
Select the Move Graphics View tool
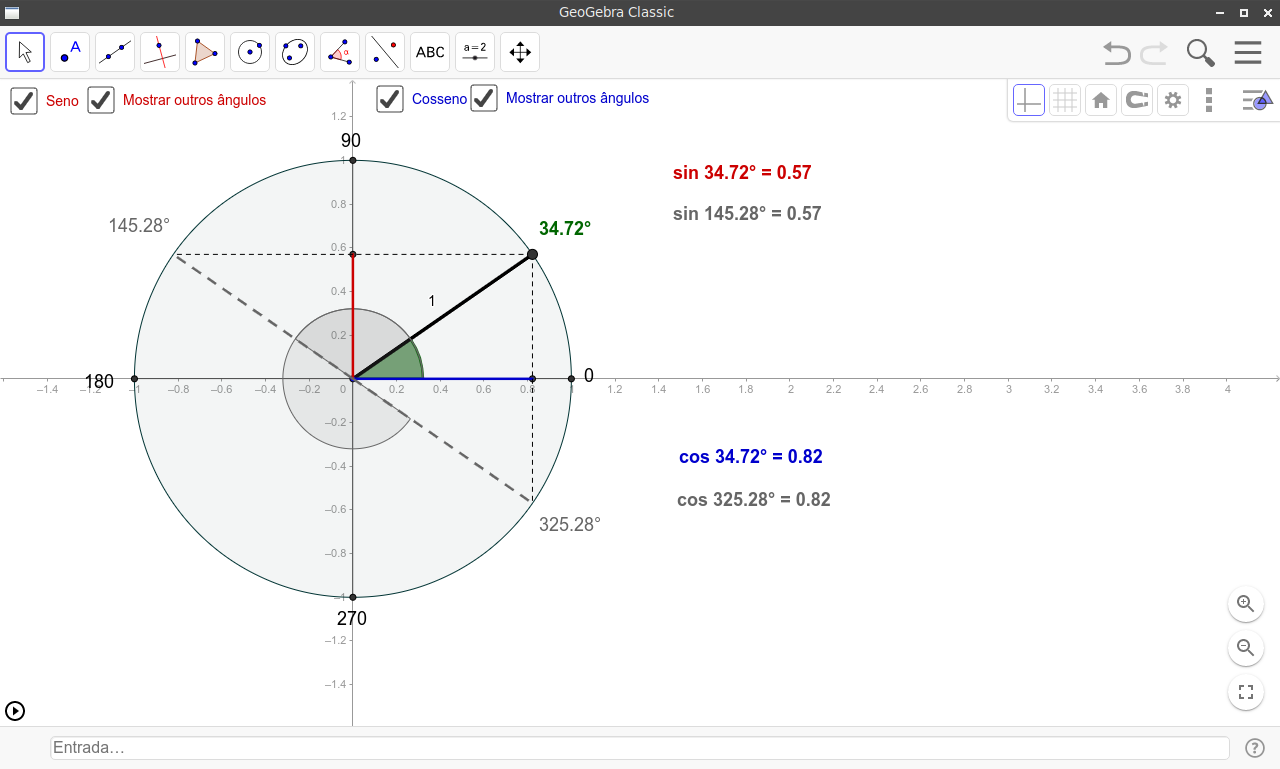520,52
